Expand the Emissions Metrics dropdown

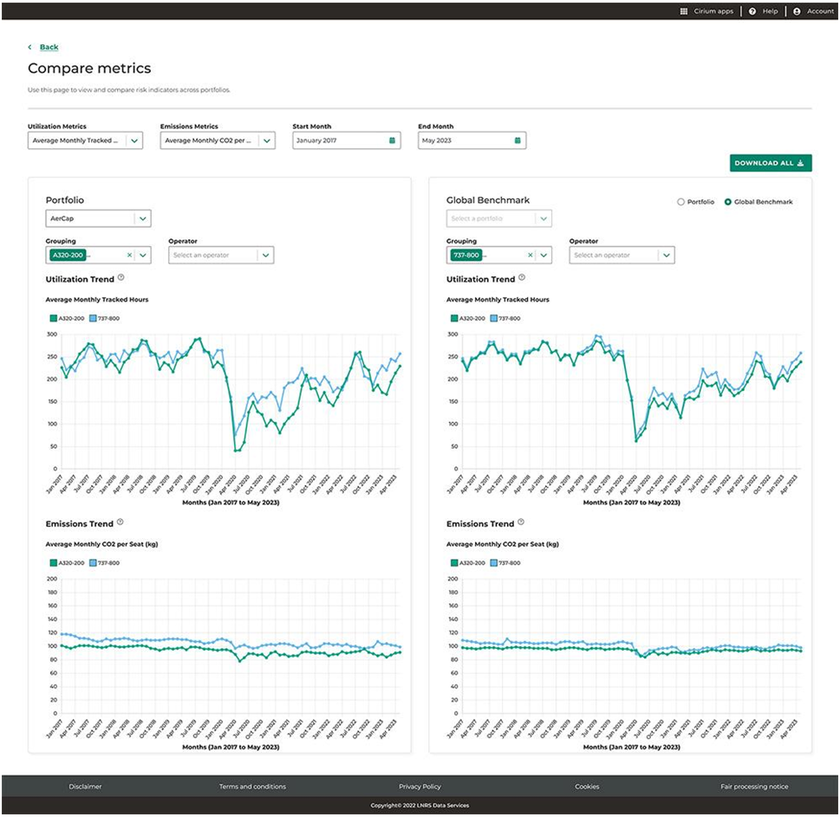click(266, 141)
